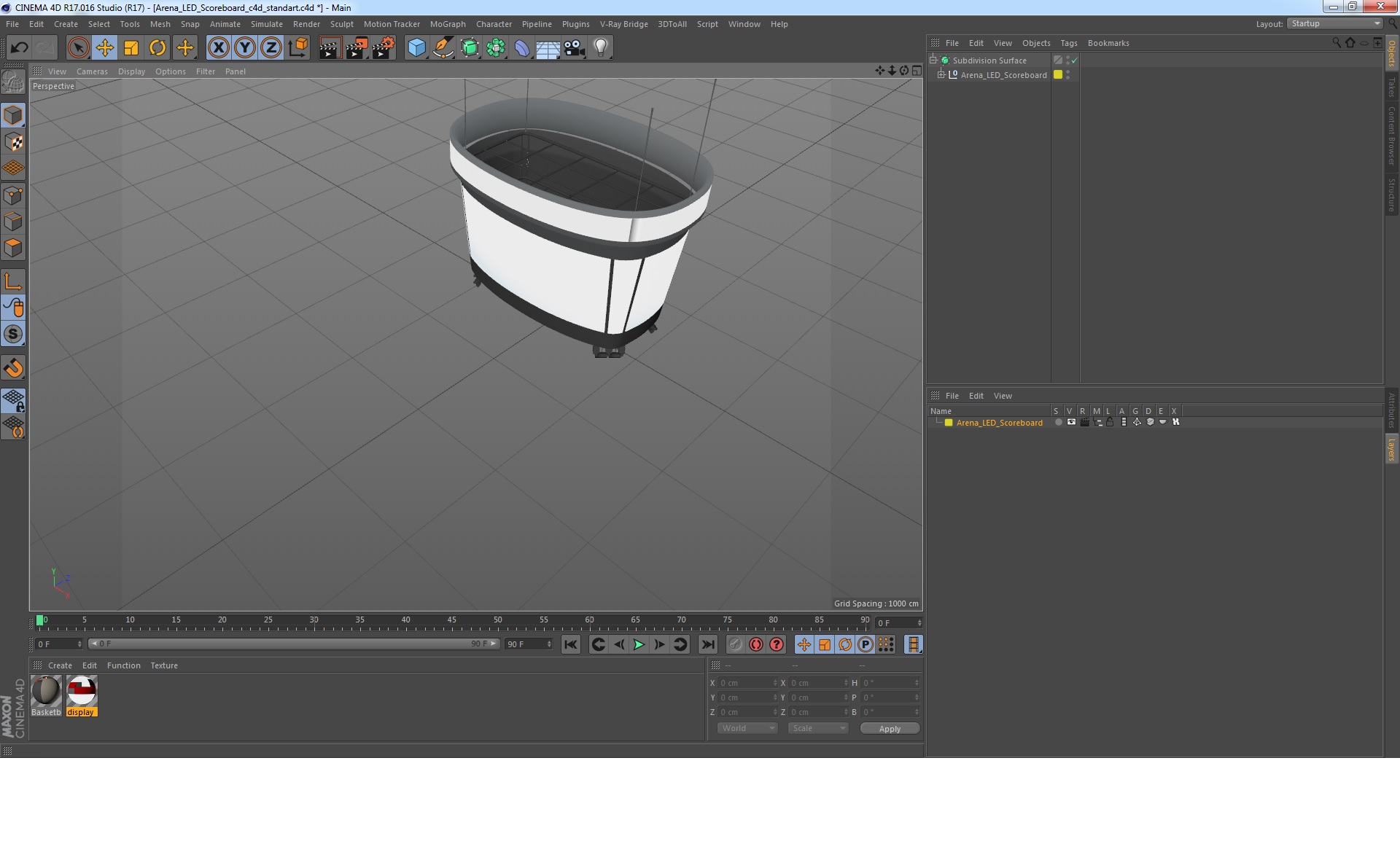Click the Floor environment icon
This screenshot has width=1400, height=844.
[548, 48]
